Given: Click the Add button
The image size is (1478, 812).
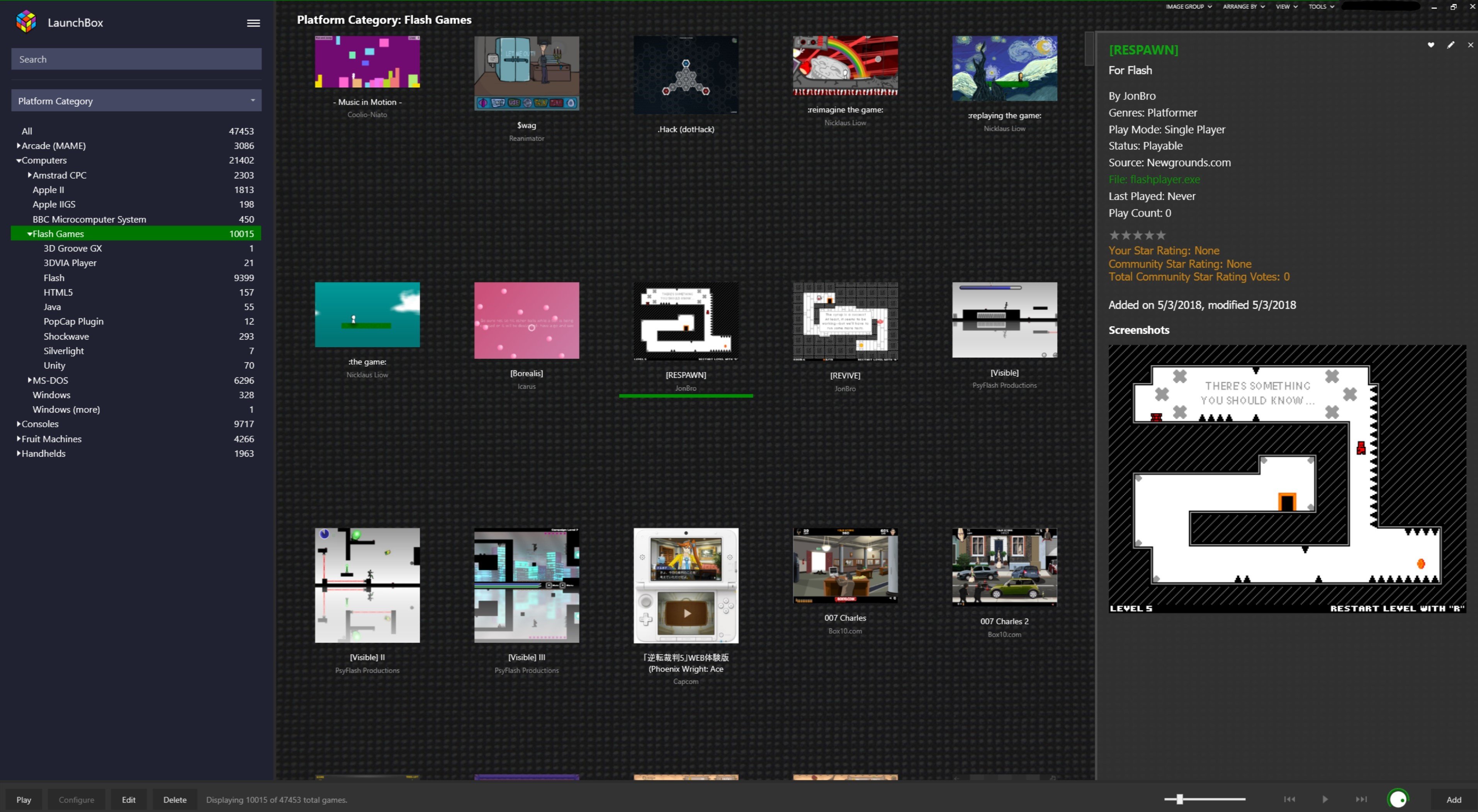Looking at the screenshot, I should (1453, 799).
